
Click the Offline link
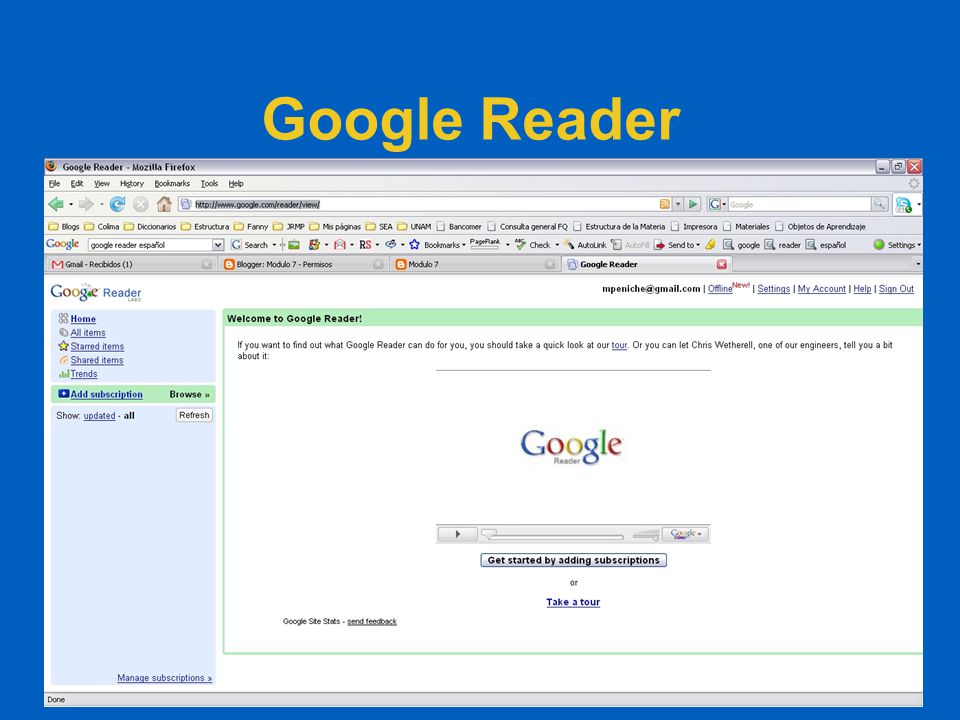[720, 289]
